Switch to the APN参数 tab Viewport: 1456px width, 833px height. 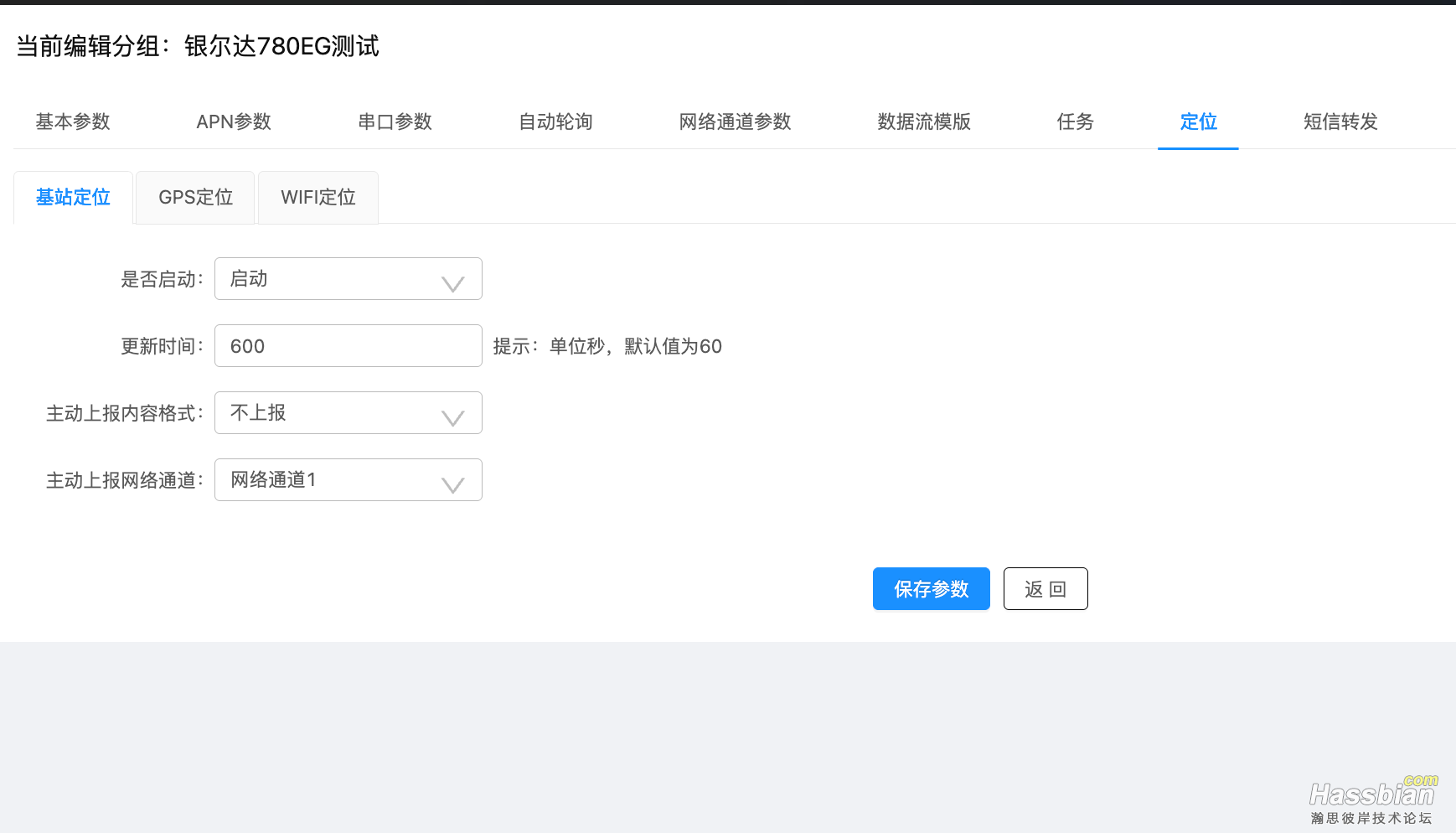234,122
